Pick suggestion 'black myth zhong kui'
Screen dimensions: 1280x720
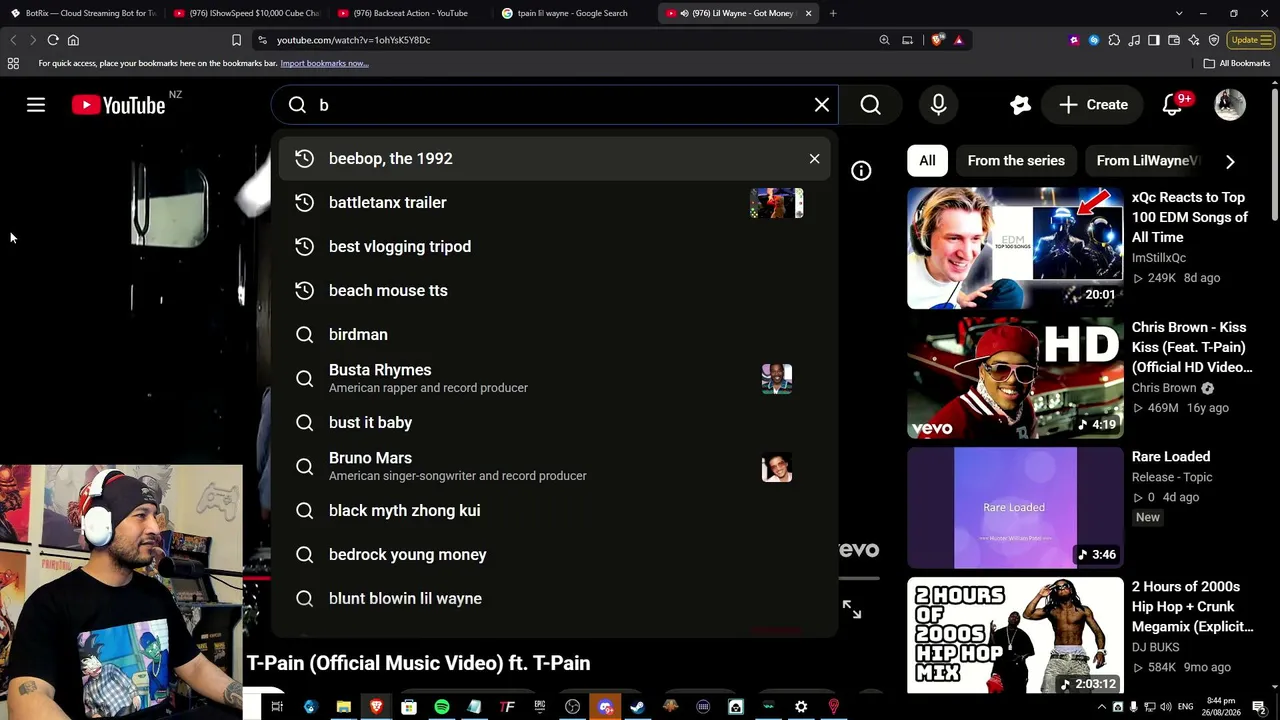[x=554, y=510]
